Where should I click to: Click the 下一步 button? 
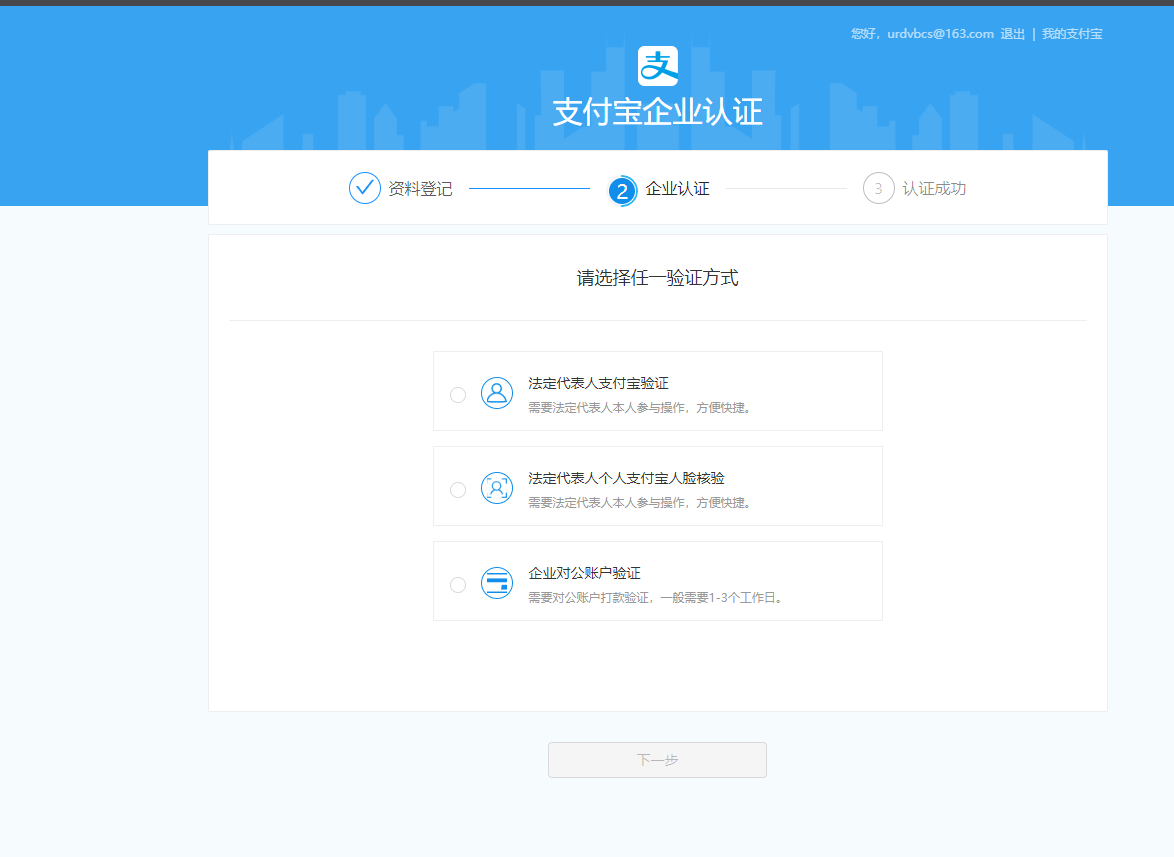tap(657, 760)
